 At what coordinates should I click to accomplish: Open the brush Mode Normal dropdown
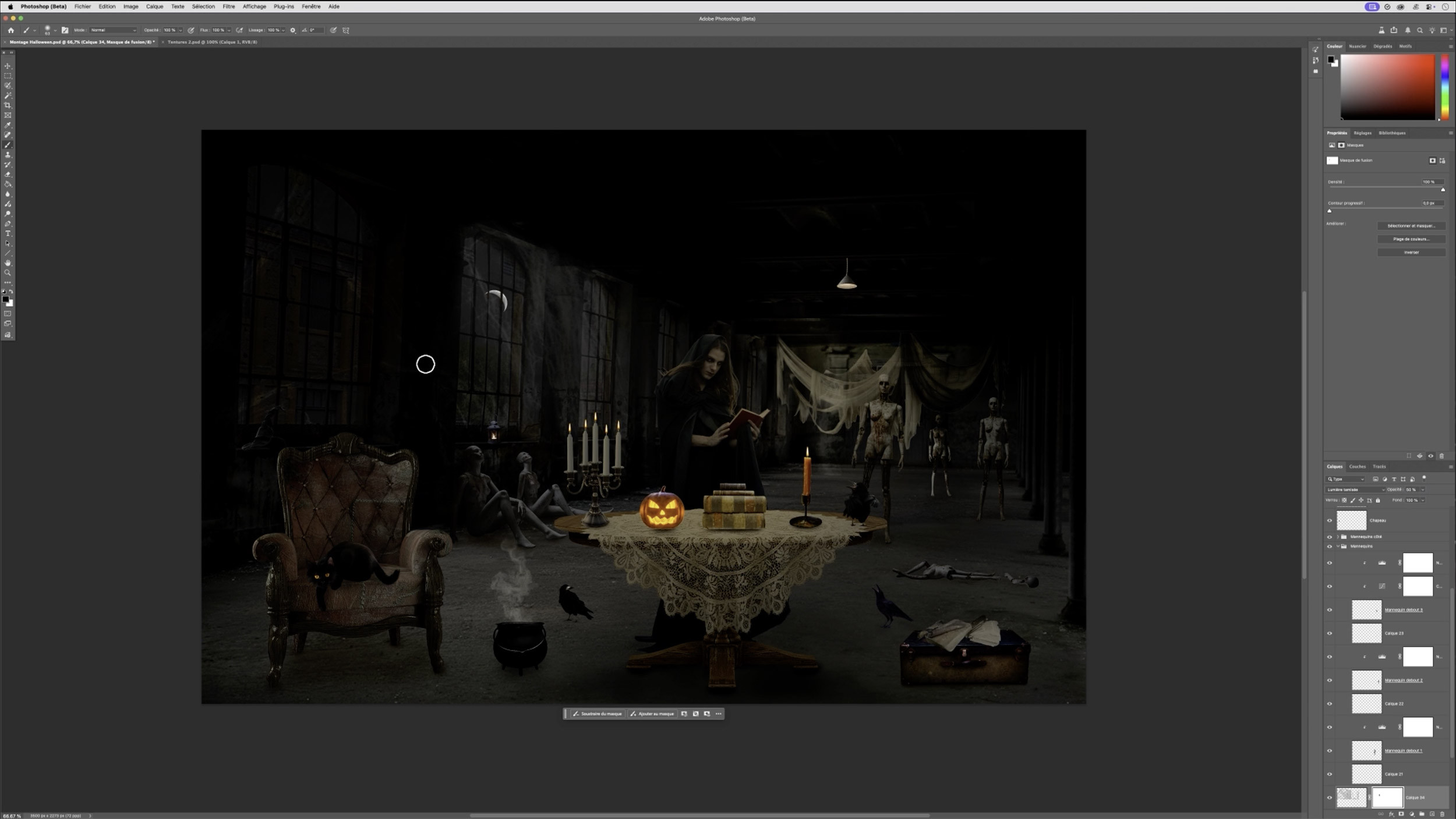click(113, 30)
